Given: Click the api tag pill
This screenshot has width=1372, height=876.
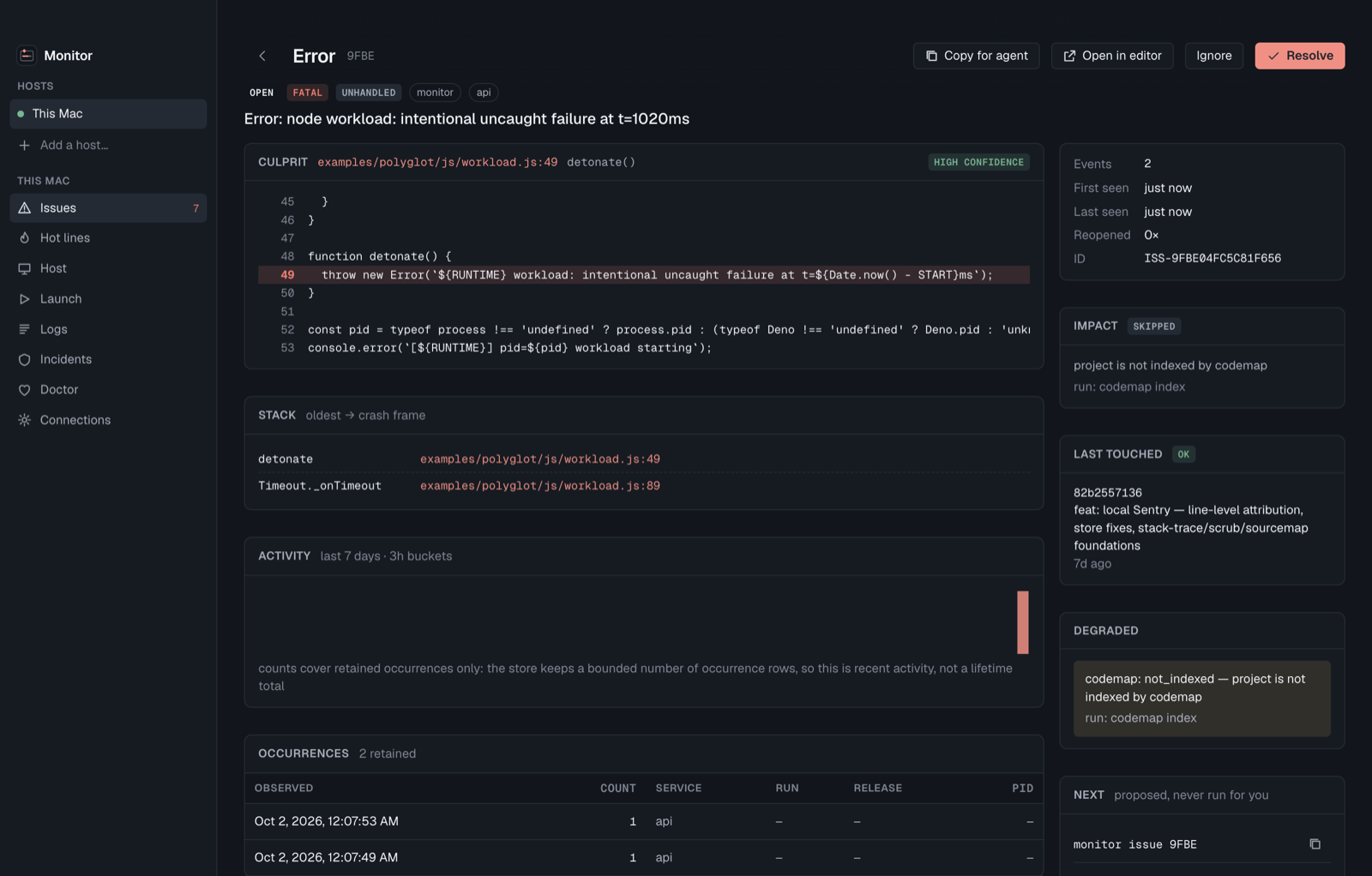Looking at the screenshot, I should [484, 93].
